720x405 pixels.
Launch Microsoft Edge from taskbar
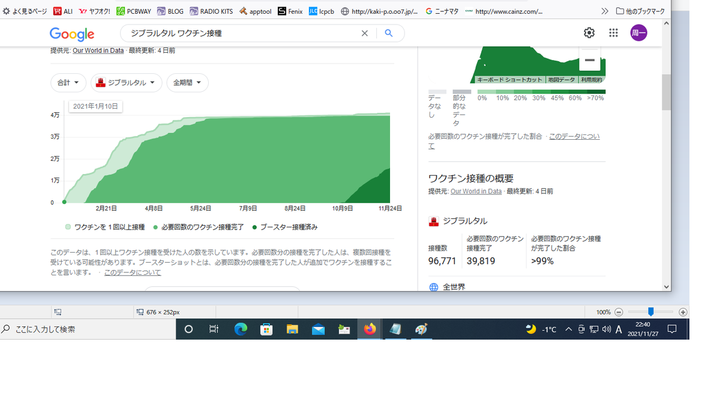241,329
